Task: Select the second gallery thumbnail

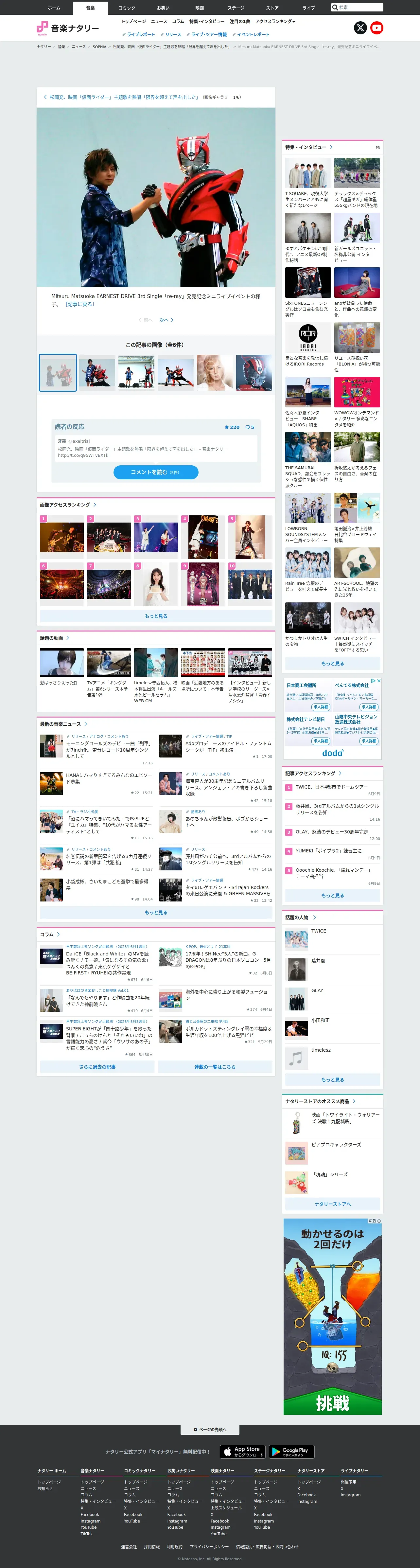Action: click(x=97, y=372)
